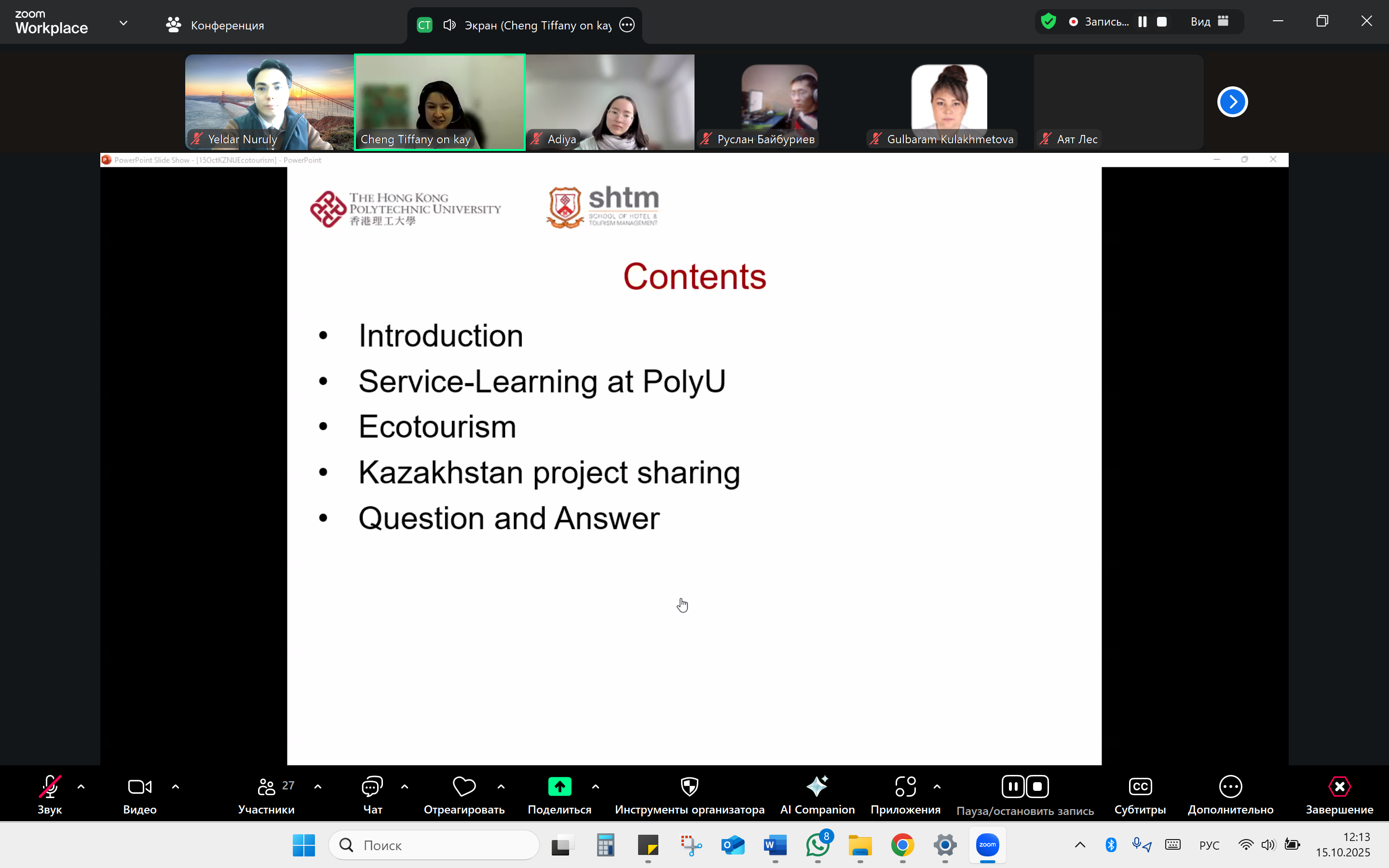The height and width of the screenshot is (868, 1389).
Task: Click the End meeting button
Action: 1339,787
